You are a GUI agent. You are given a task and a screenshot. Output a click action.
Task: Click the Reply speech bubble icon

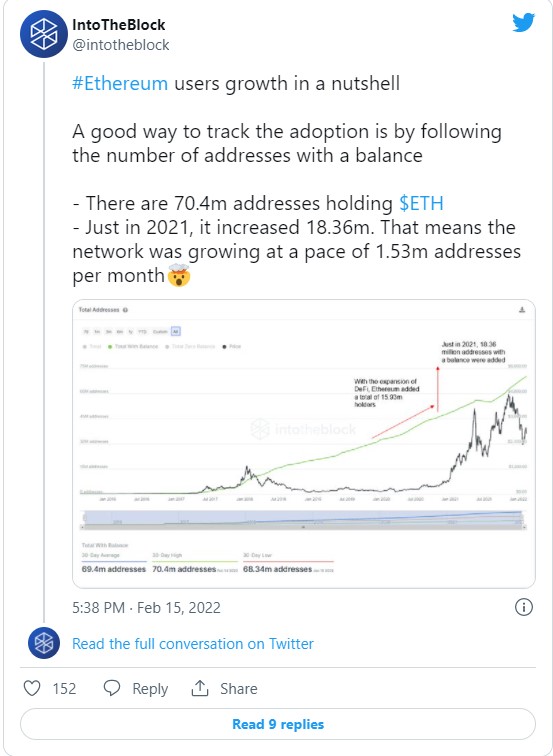tap(112, 688)
